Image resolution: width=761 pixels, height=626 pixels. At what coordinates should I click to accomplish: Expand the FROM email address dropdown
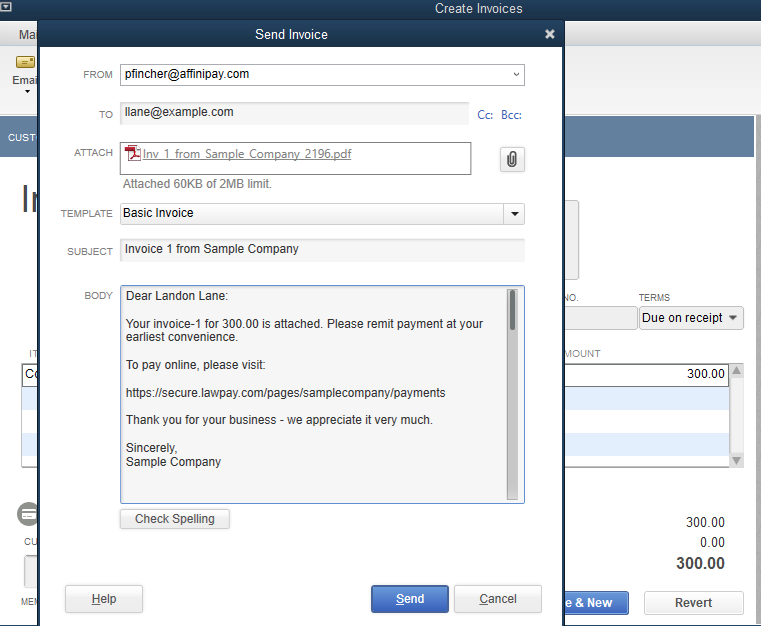click(516, 74)
